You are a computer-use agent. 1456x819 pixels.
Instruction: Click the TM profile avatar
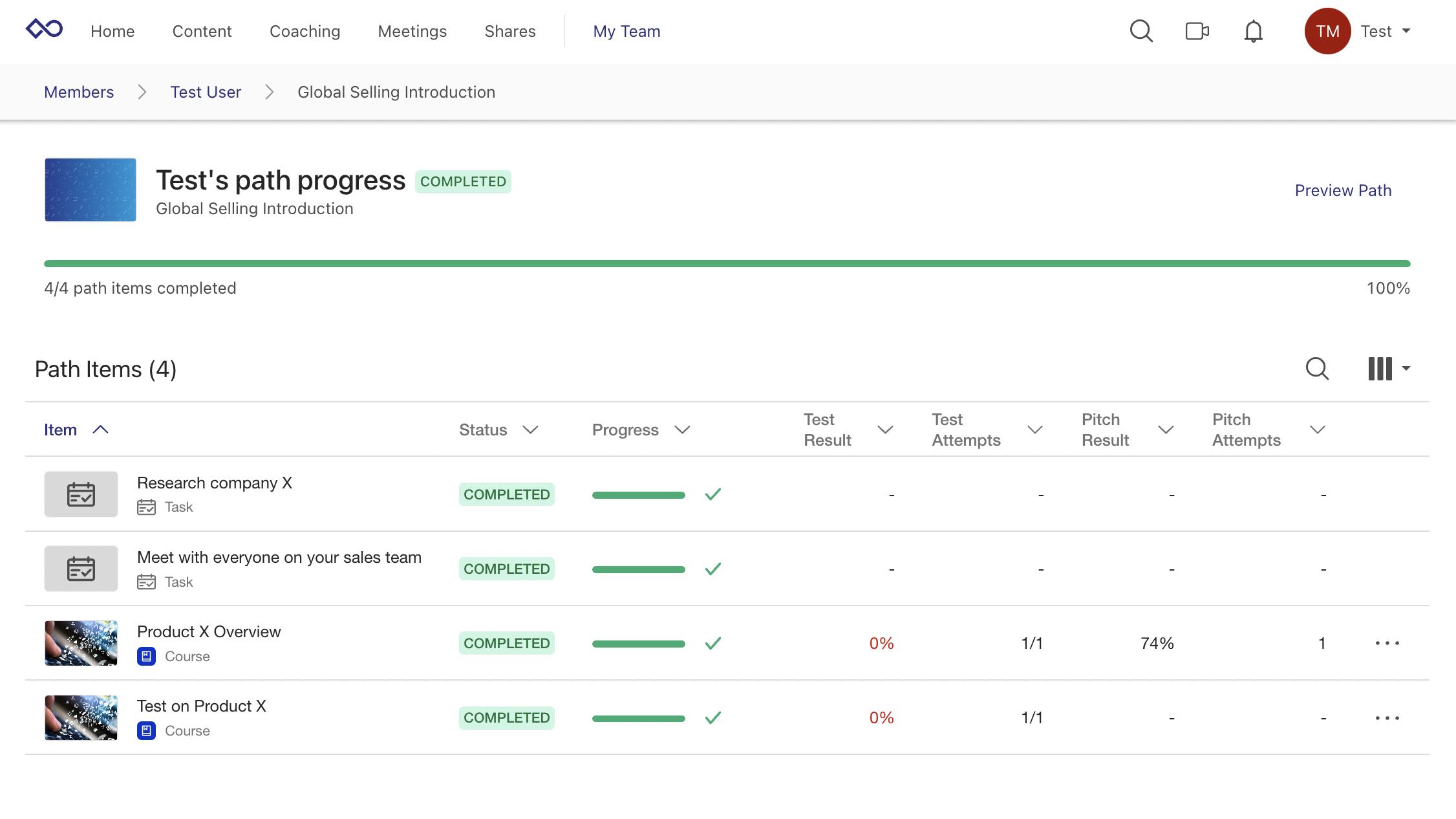point(1327,30)
